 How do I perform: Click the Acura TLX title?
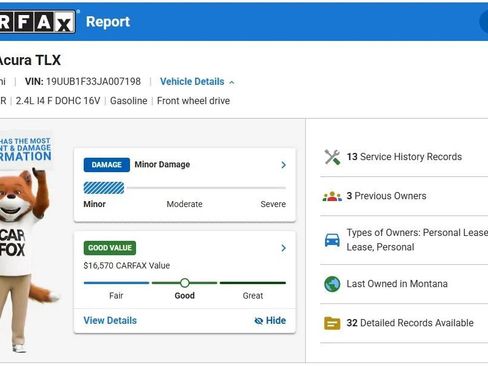[x=30, y=60]
